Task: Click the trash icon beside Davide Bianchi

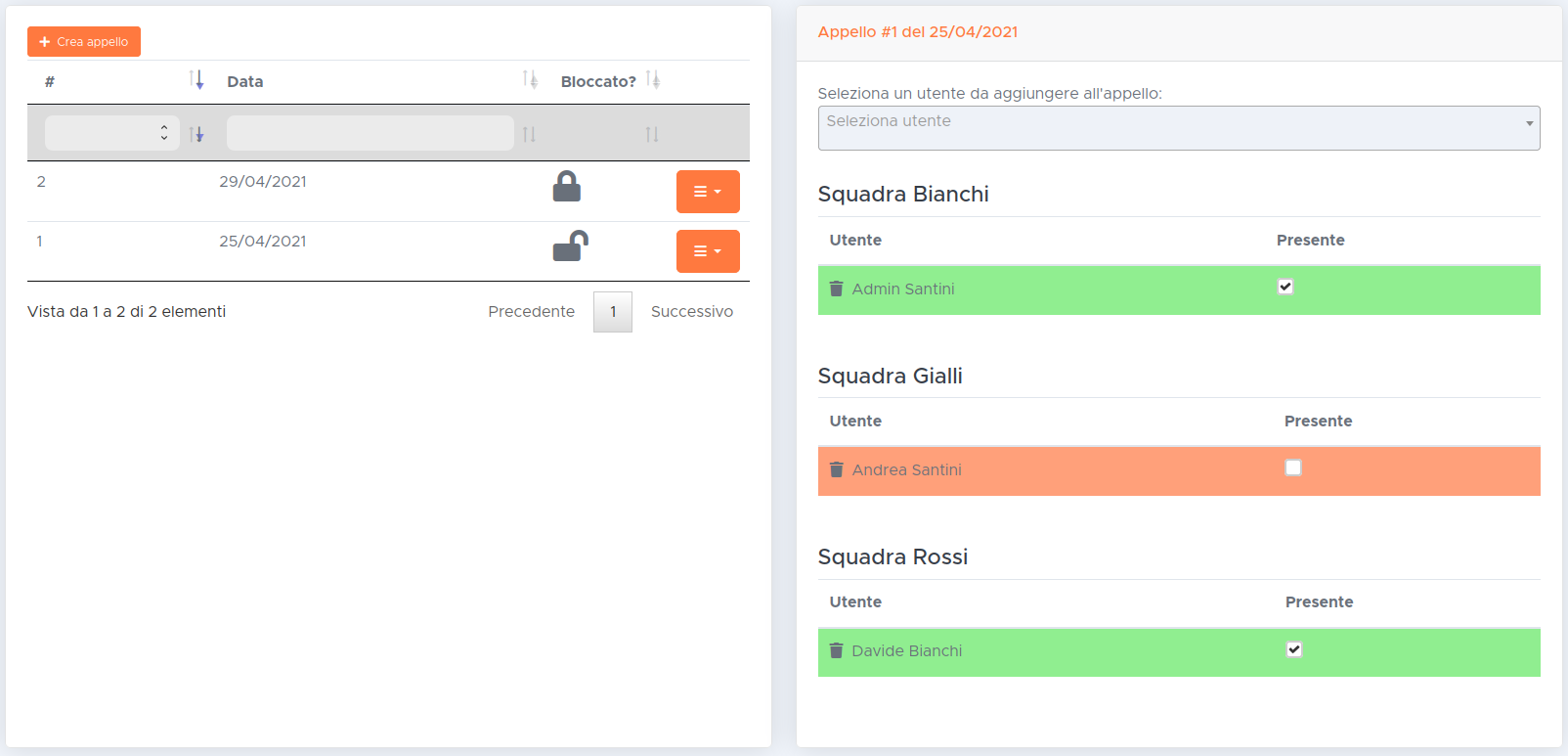Action: [836, 650]
